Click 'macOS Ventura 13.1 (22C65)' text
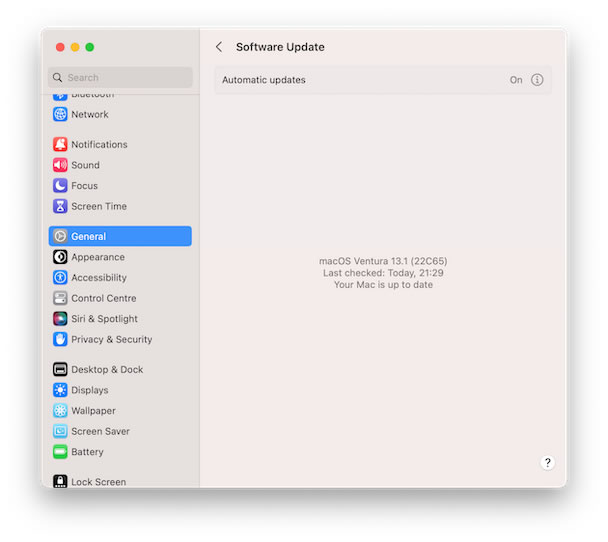The image size is (608, 542). click(x=383, y=261)
